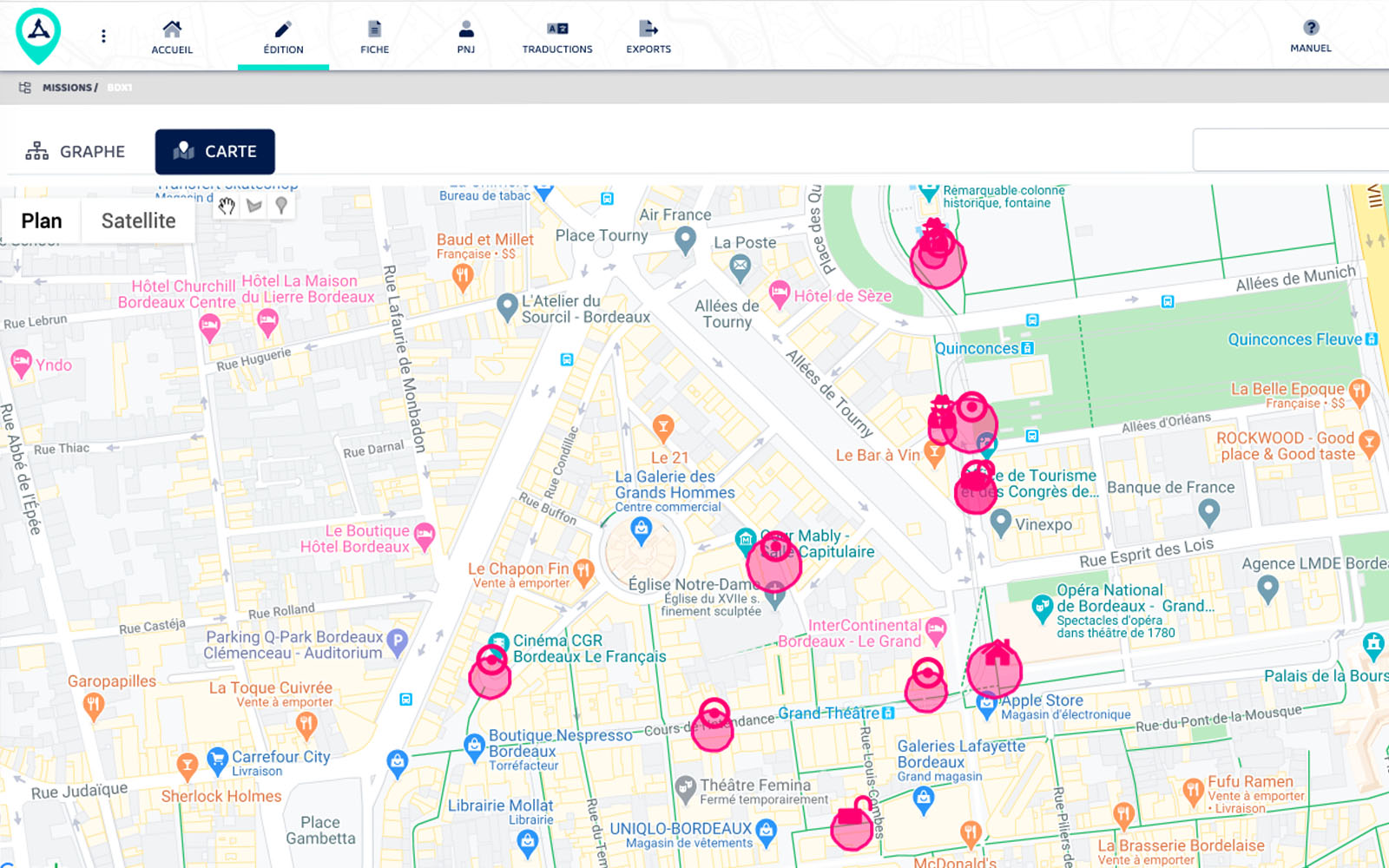Click the Théâtre Femina pin
This screenshot has width=1389, height=868.
686,789
